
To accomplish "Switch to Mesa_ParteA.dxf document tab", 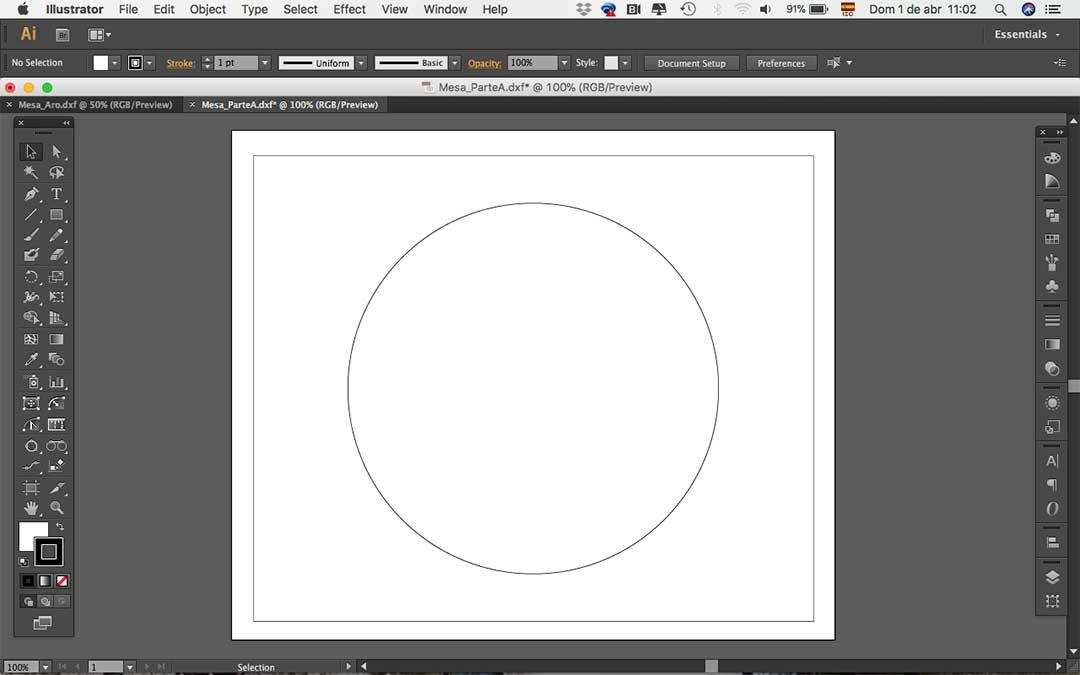I will point(289,105).
